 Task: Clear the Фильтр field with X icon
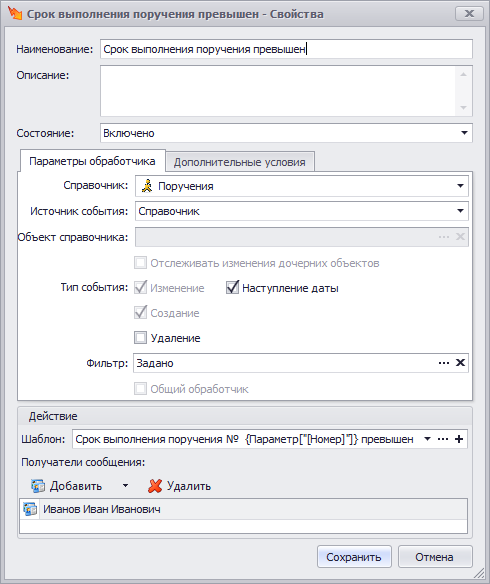[460, 363]
